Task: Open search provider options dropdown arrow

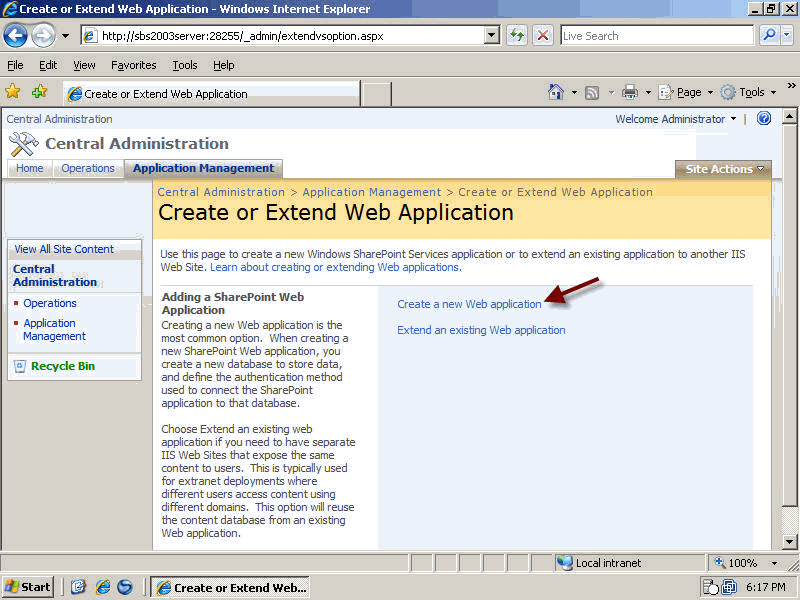Action: tap(787, 35)
